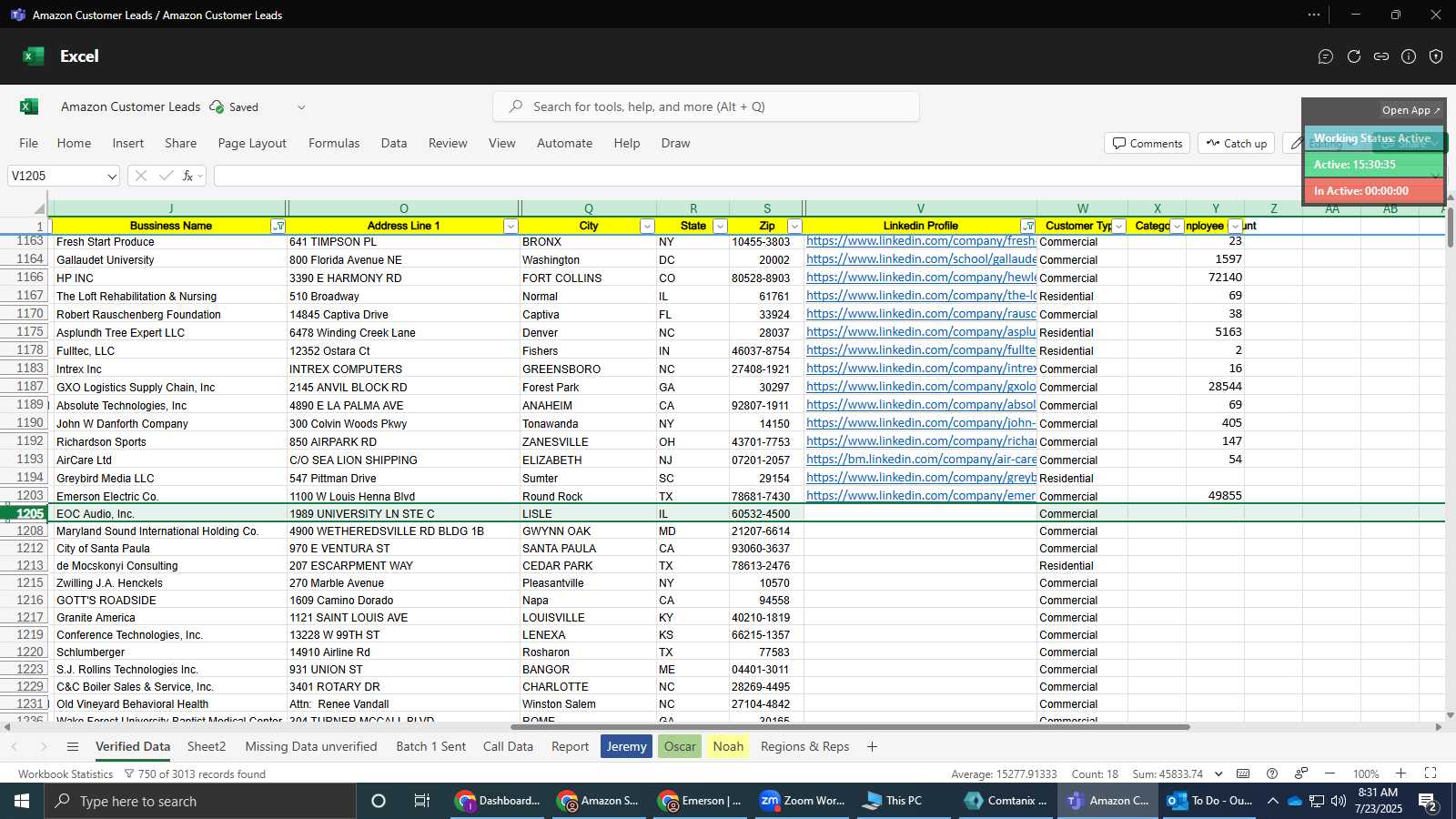Expand the Name Box dropdown arrow
This screenshot has width=1456, height=819.
(x=111, y=177)
